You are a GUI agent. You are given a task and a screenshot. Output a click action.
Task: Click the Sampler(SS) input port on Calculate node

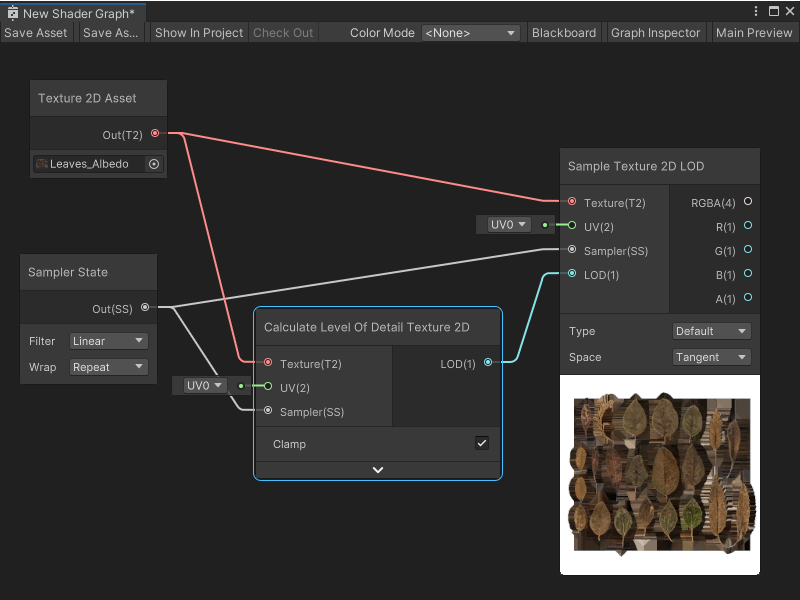268,411
